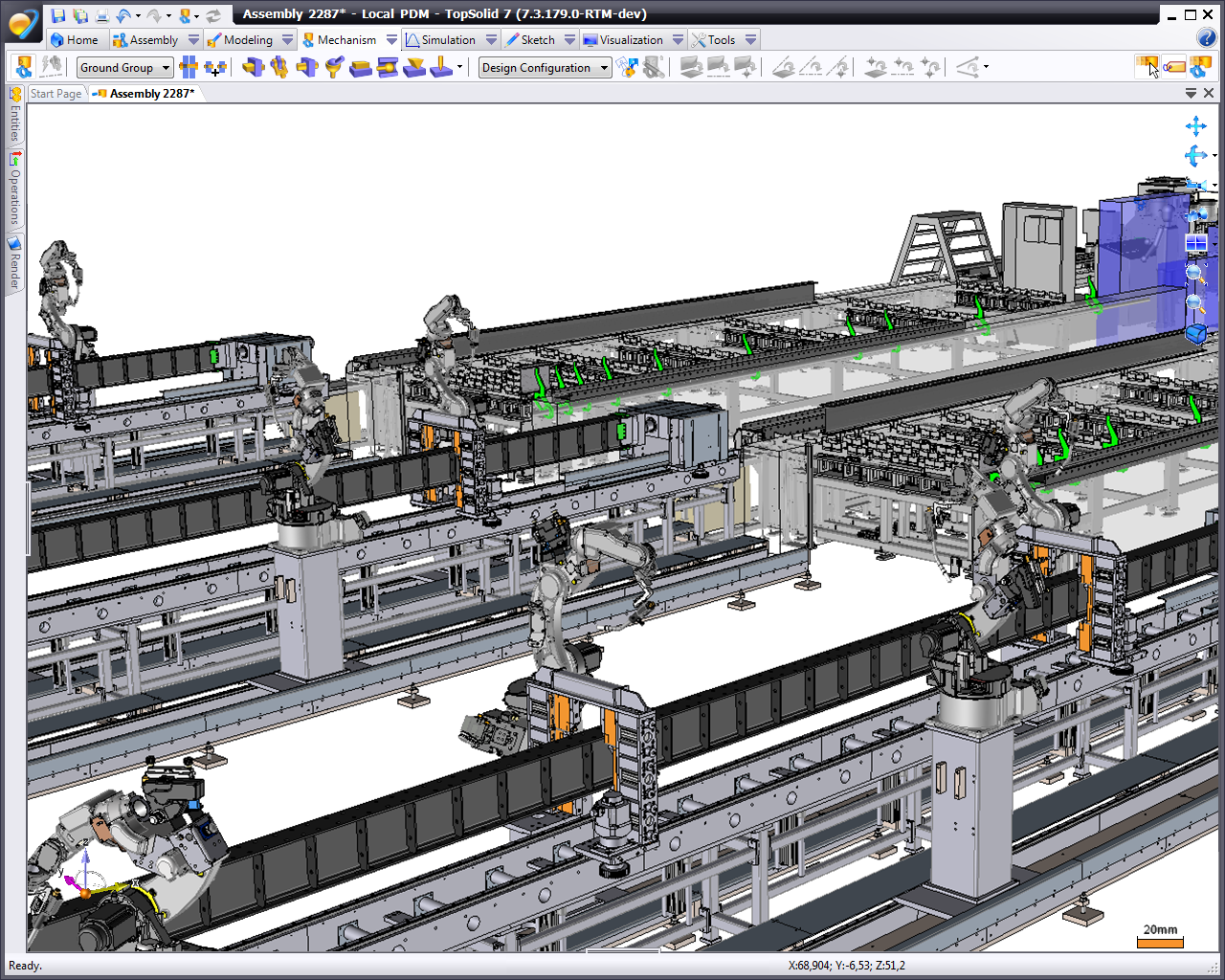Switch to the Simulation ribbon tab

(x=448, y=40)
